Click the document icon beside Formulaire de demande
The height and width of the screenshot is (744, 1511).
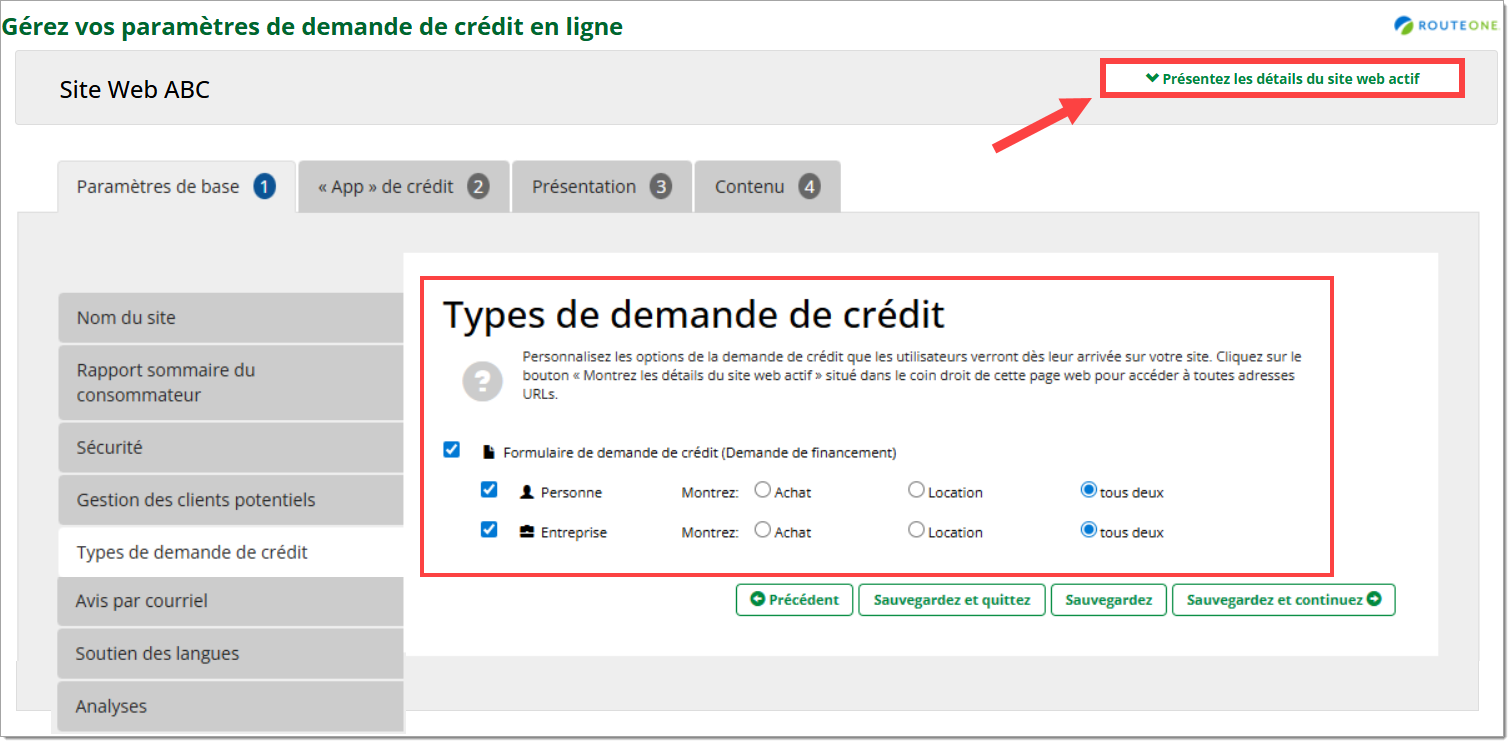(489, 452)
